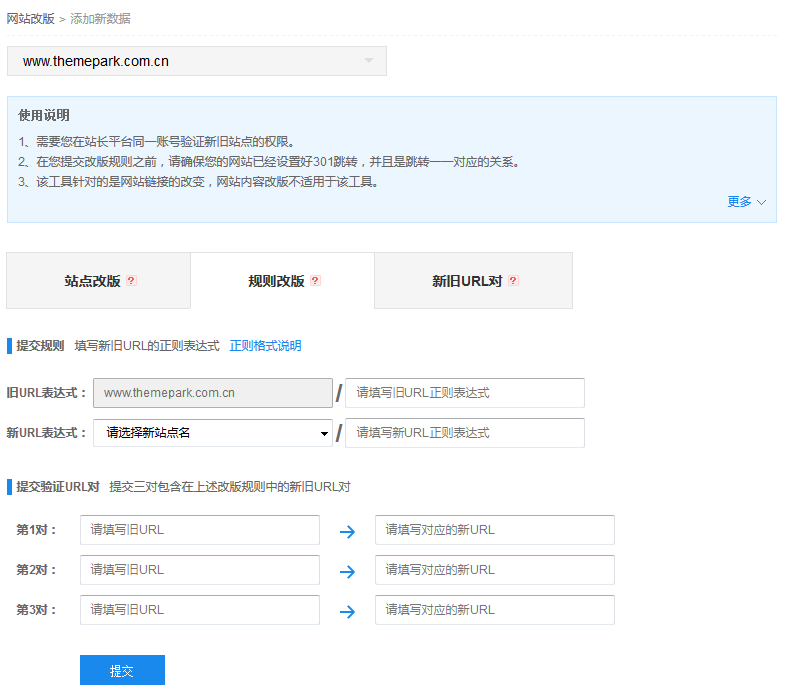Click 第2对 corresponding new URL field
797x694 pixels.
(494, 570)
